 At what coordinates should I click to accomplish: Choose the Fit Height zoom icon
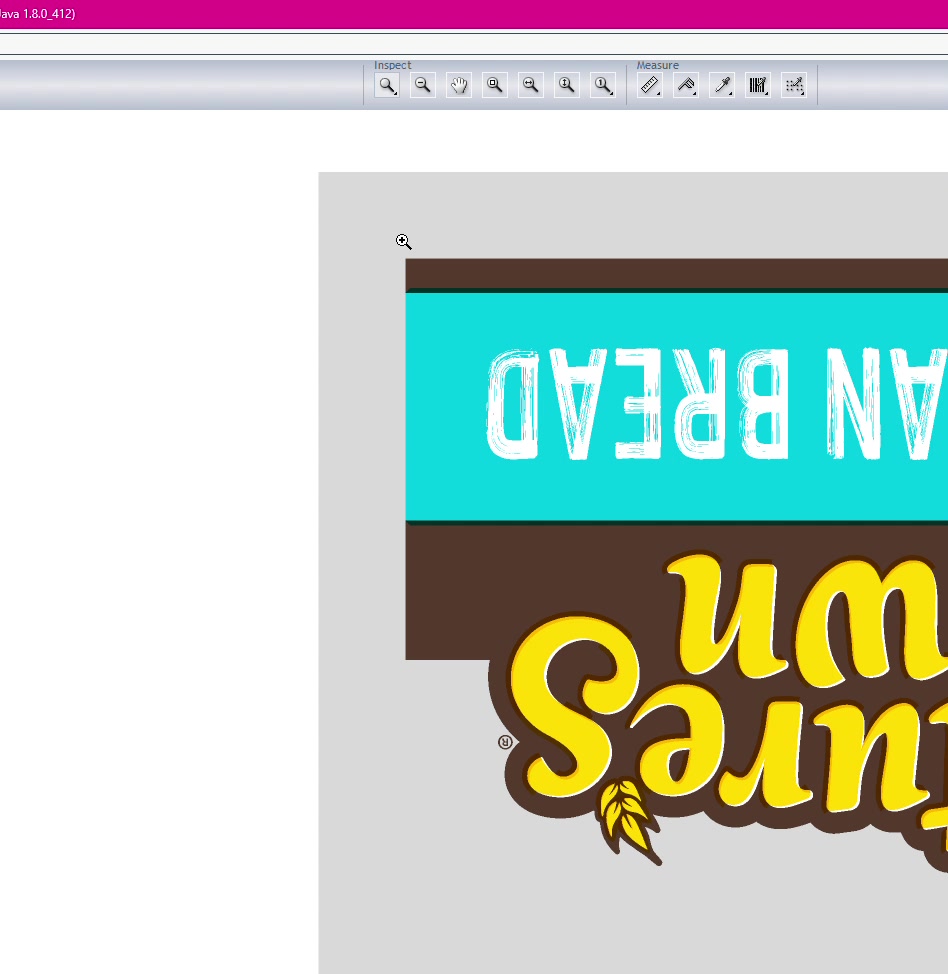tap(566, 86)
